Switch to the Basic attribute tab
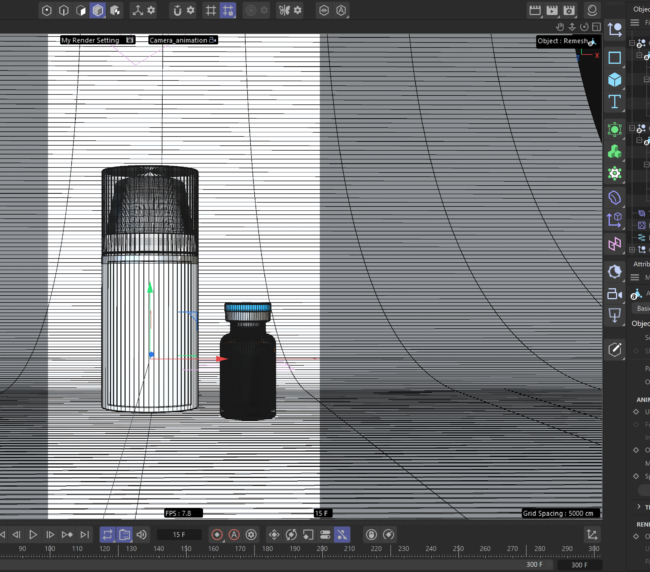 pos(643,309)
